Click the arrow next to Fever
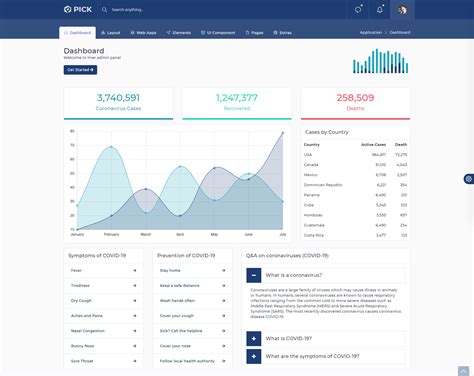474x376 pixels. [135, 270]
